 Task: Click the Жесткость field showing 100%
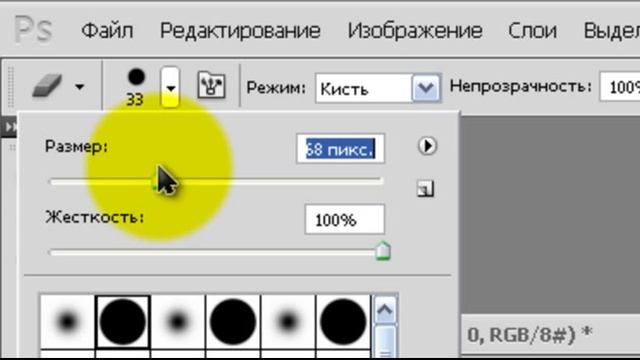tap(344, 220)
